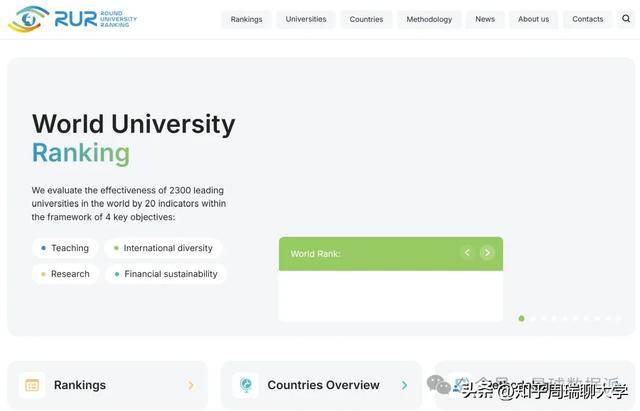Viewport: 640px width, 411px height.
Task: Click the RUR logo icon
Action: click(28, 18)
